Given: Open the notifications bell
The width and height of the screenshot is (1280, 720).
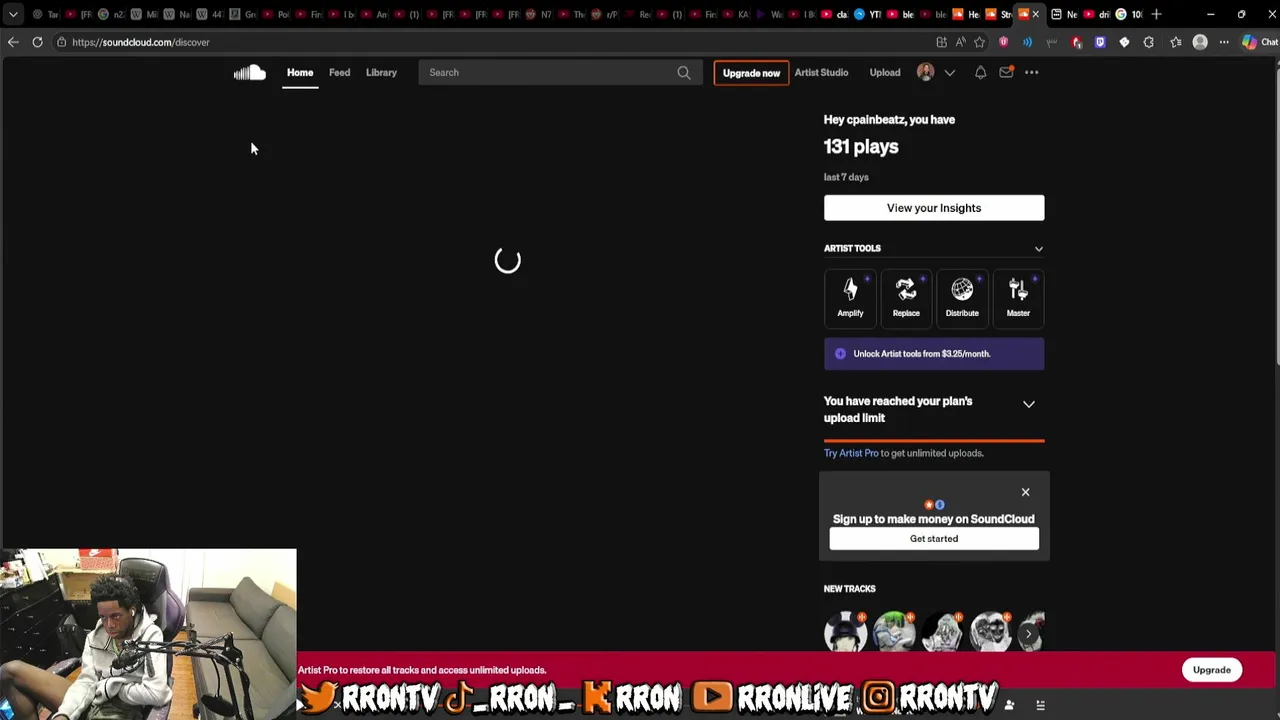Looking at the screenshot, I should pos(980,72).
